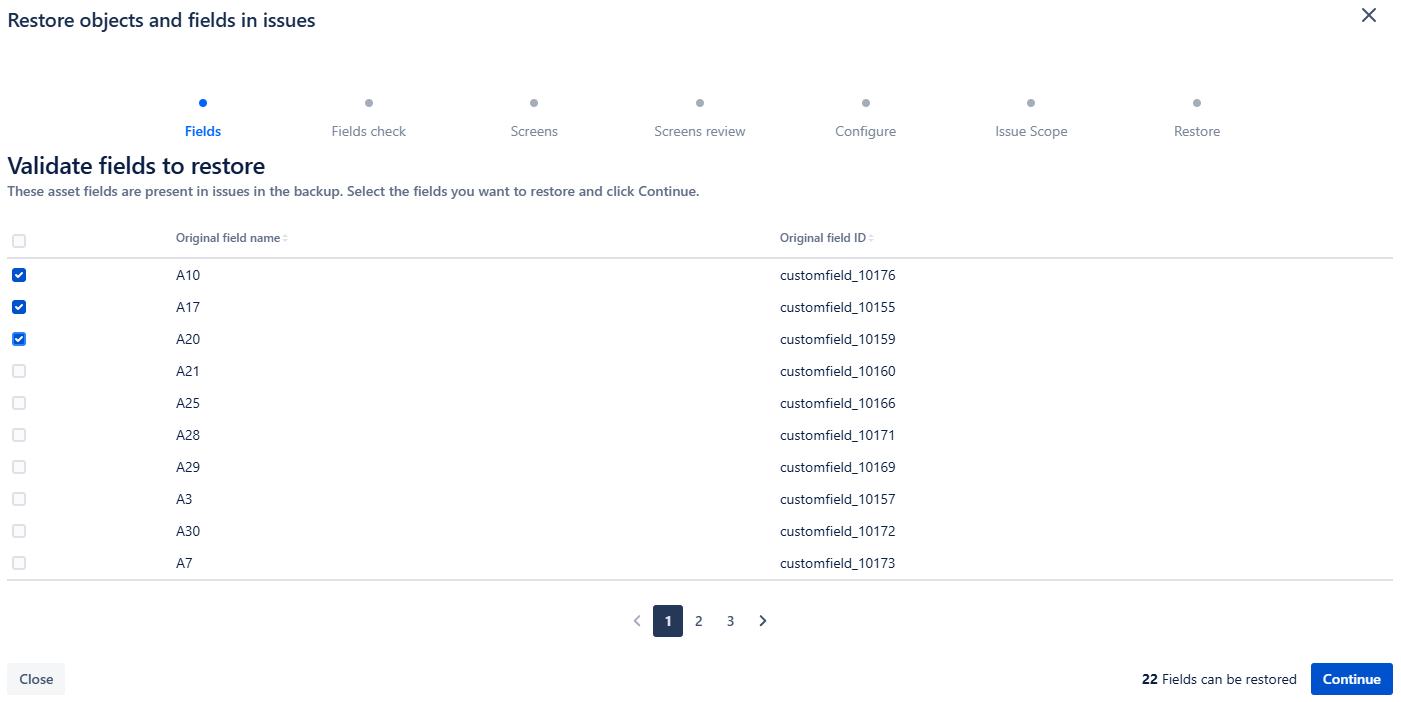Viewport: 1401px width, 702px height.
Task: Check the A30 field checkbox
Action: click(19, 531)
